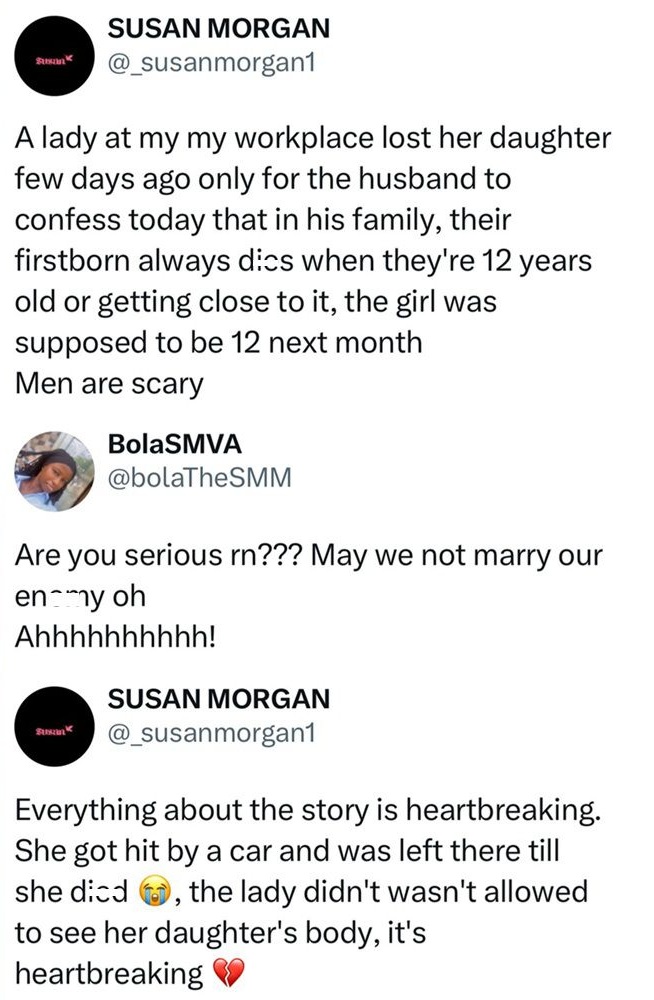Open the SUSAN MORGAN display name in the top tweet
This screenshot has height=1000, width=654.
(x=218, y=32)
